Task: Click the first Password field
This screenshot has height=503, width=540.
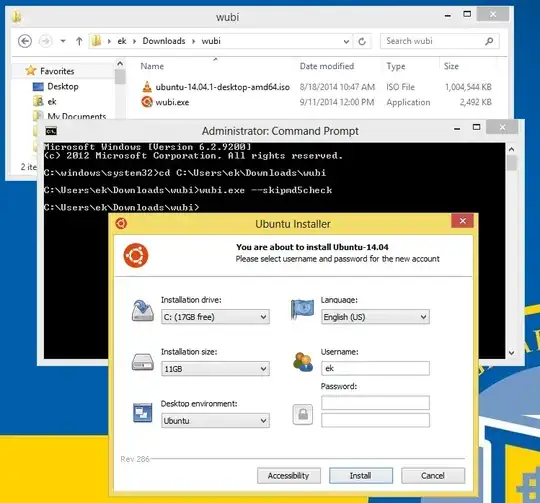Action: click(x=375, y=402)
